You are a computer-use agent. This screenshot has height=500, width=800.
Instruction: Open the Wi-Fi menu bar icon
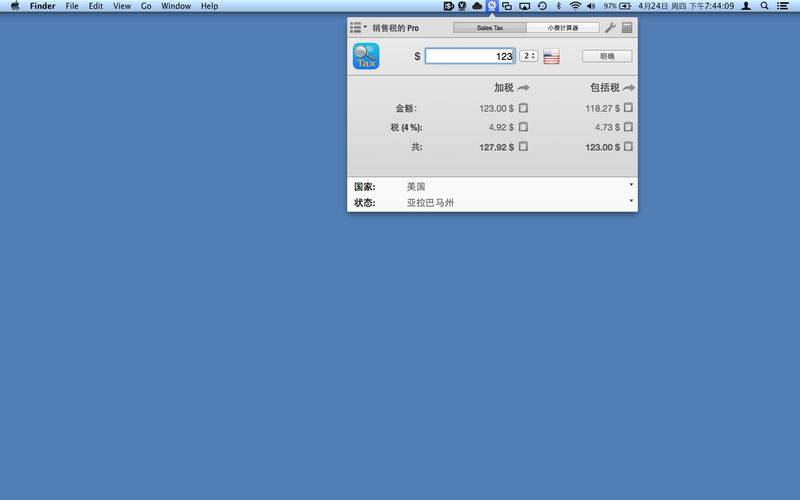575,6
